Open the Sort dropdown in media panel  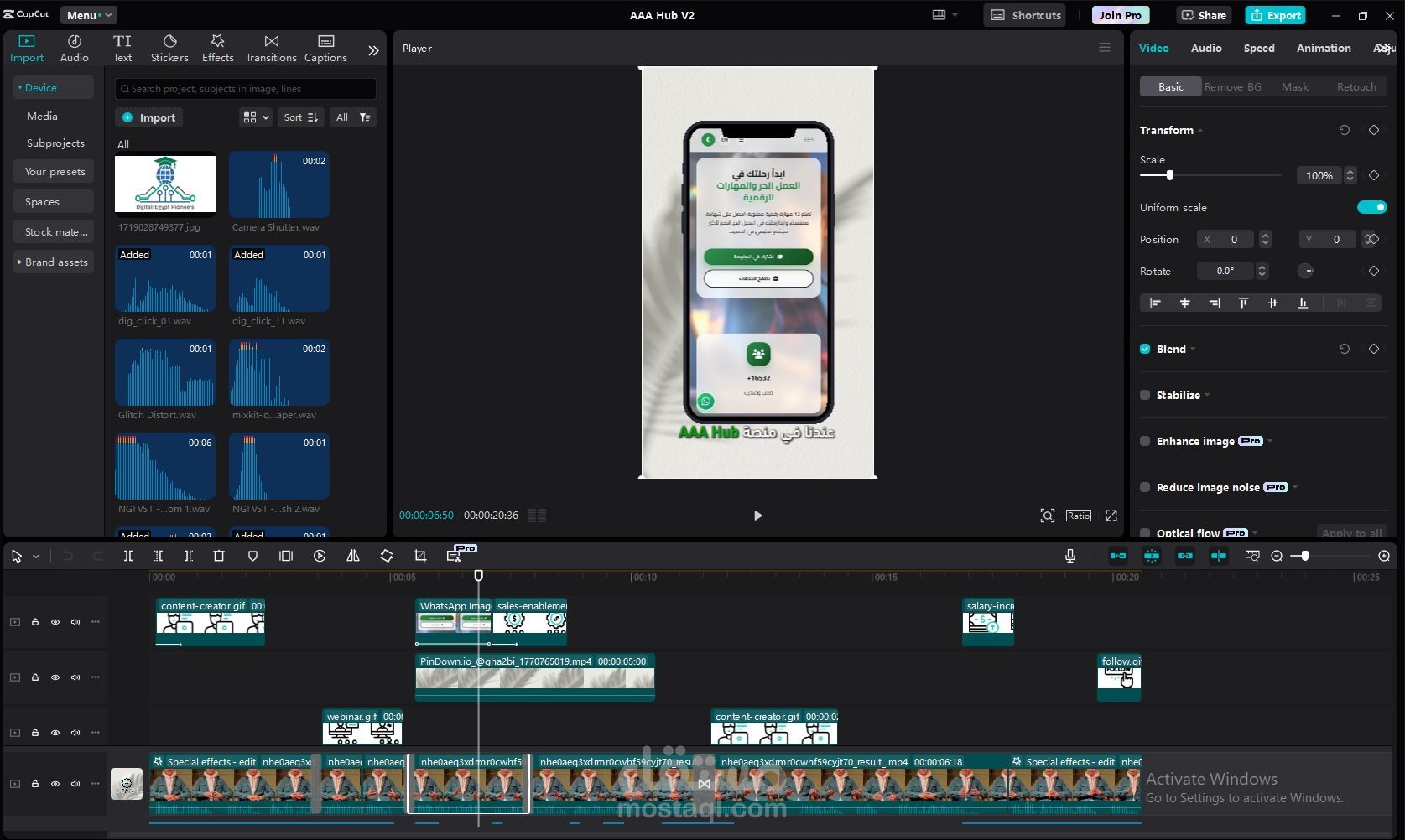tap(301, 117)
